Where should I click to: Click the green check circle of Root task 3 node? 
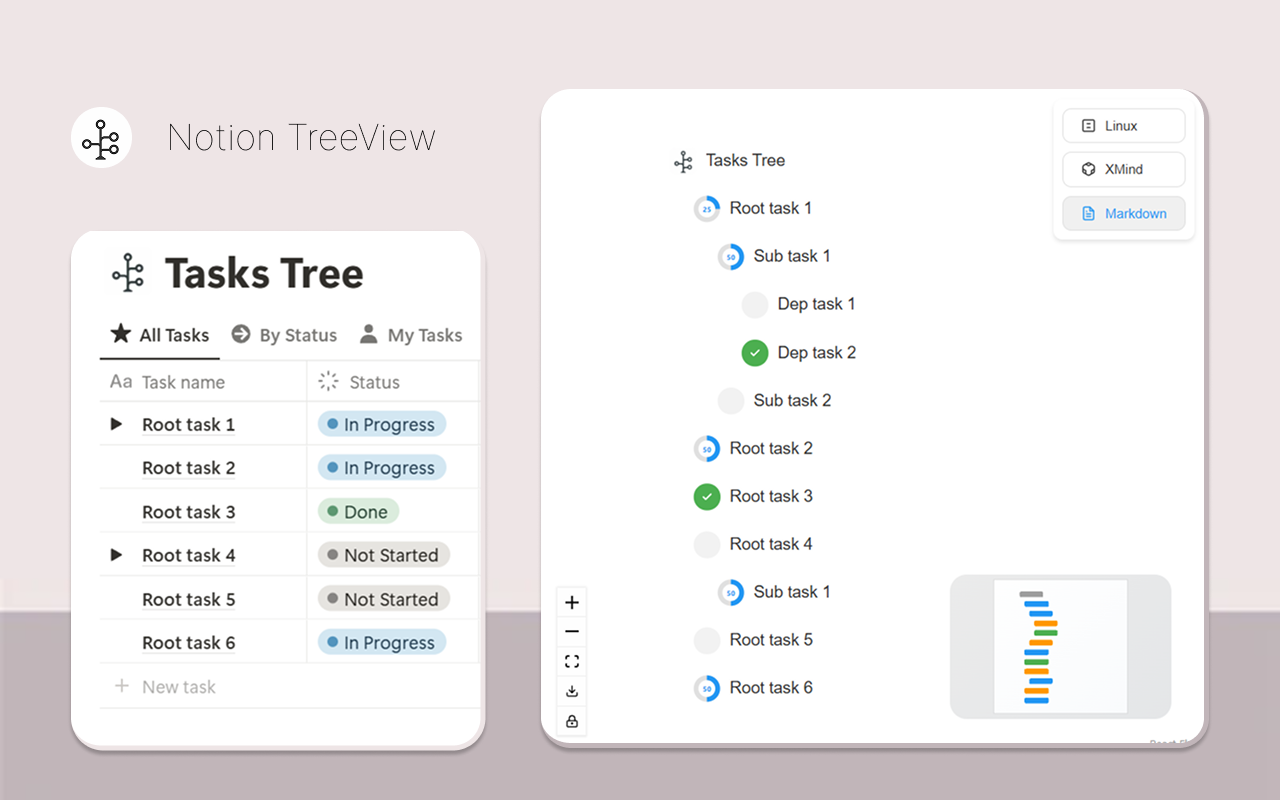pos(707,497)
